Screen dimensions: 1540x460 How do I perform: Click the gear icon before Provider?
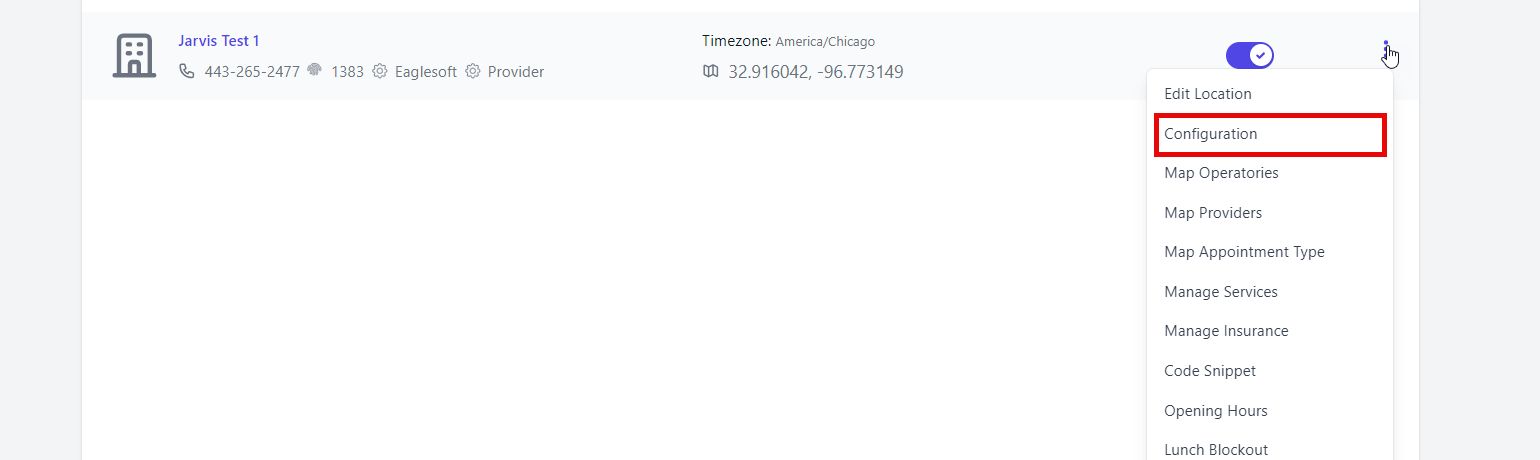pos(473,71)
